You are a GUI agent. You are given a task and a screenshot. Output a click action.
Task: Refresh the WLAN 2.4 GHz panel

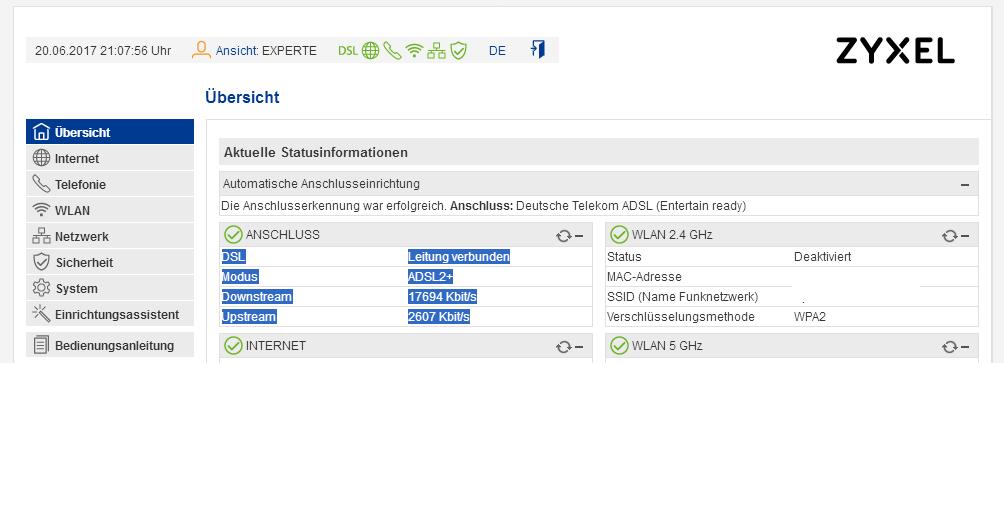[x=950, y=236]
